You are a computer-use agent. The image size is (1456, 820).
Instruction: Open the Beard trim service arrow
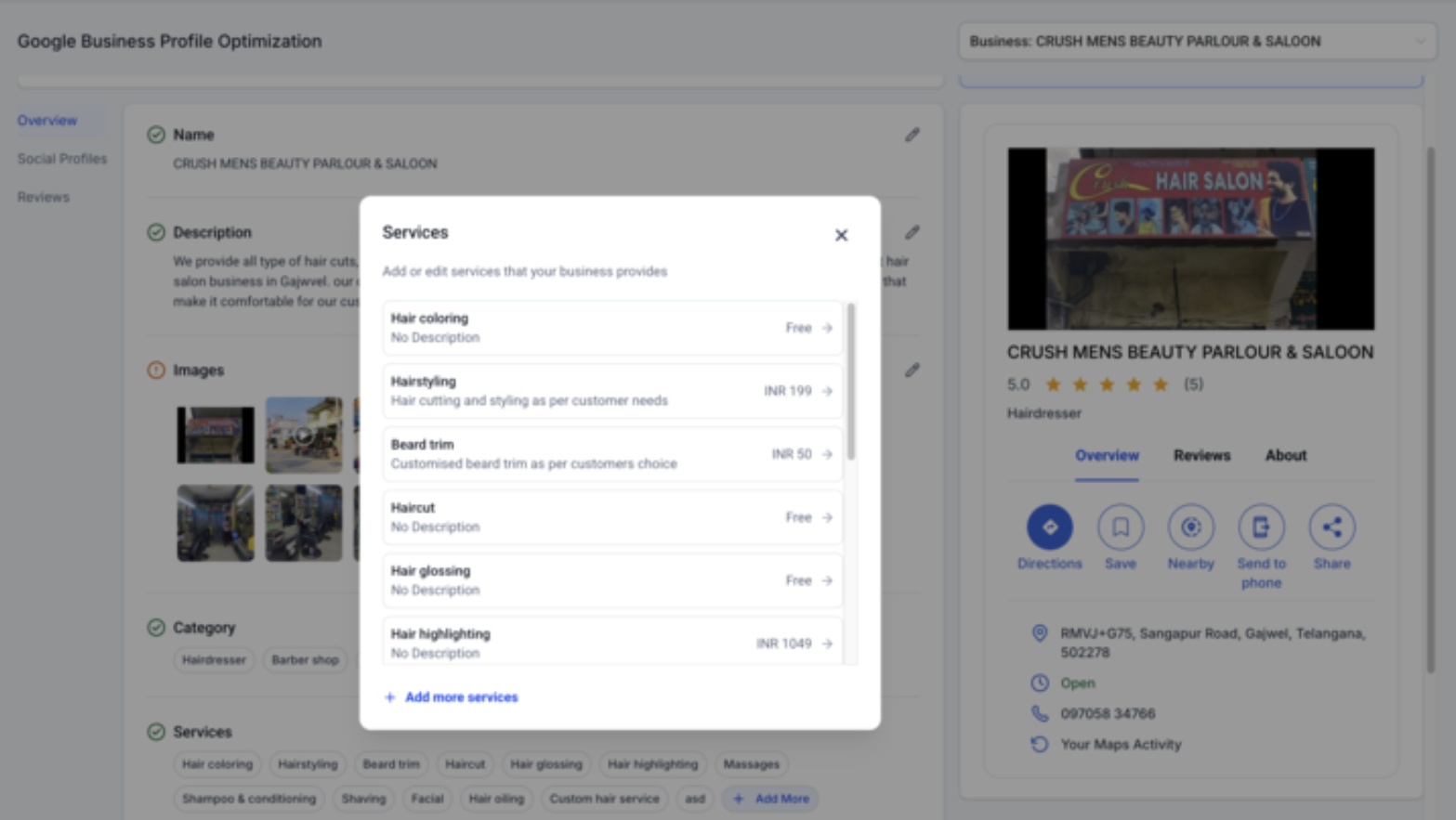827,454
